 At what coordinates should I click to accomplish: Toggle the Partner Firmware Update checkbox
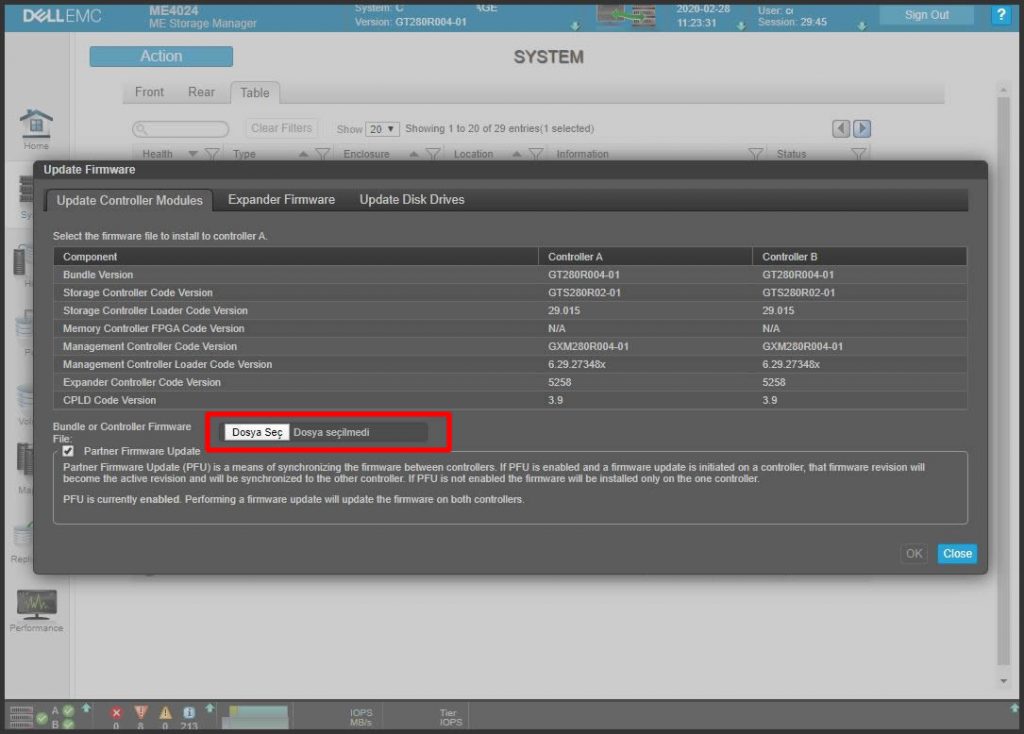pos(68,451)
